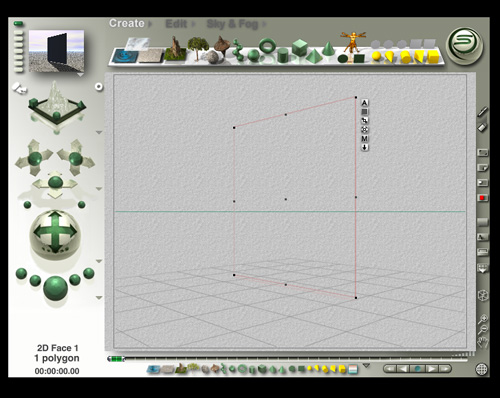Add the golden human figure object

(353, 42)
